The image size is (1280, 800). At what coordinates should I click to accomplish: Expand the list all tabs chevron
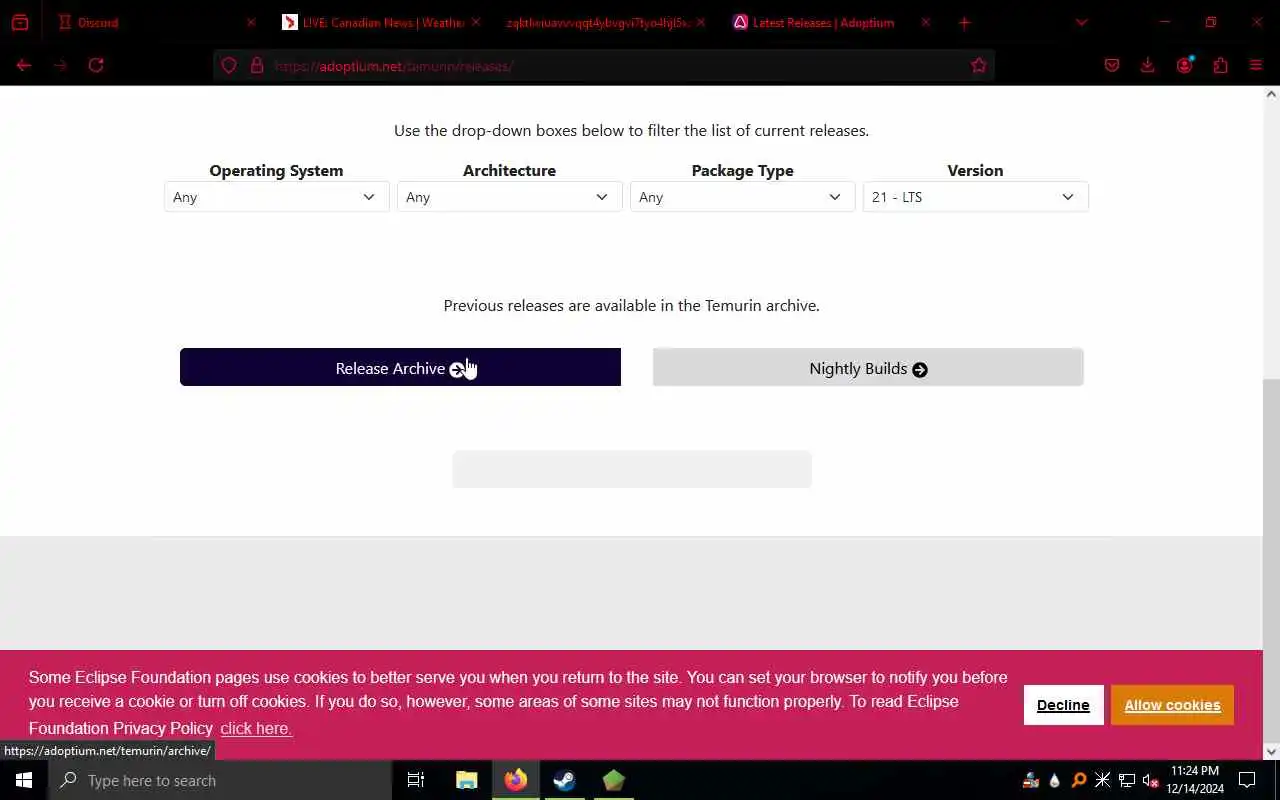[1081, 22]
